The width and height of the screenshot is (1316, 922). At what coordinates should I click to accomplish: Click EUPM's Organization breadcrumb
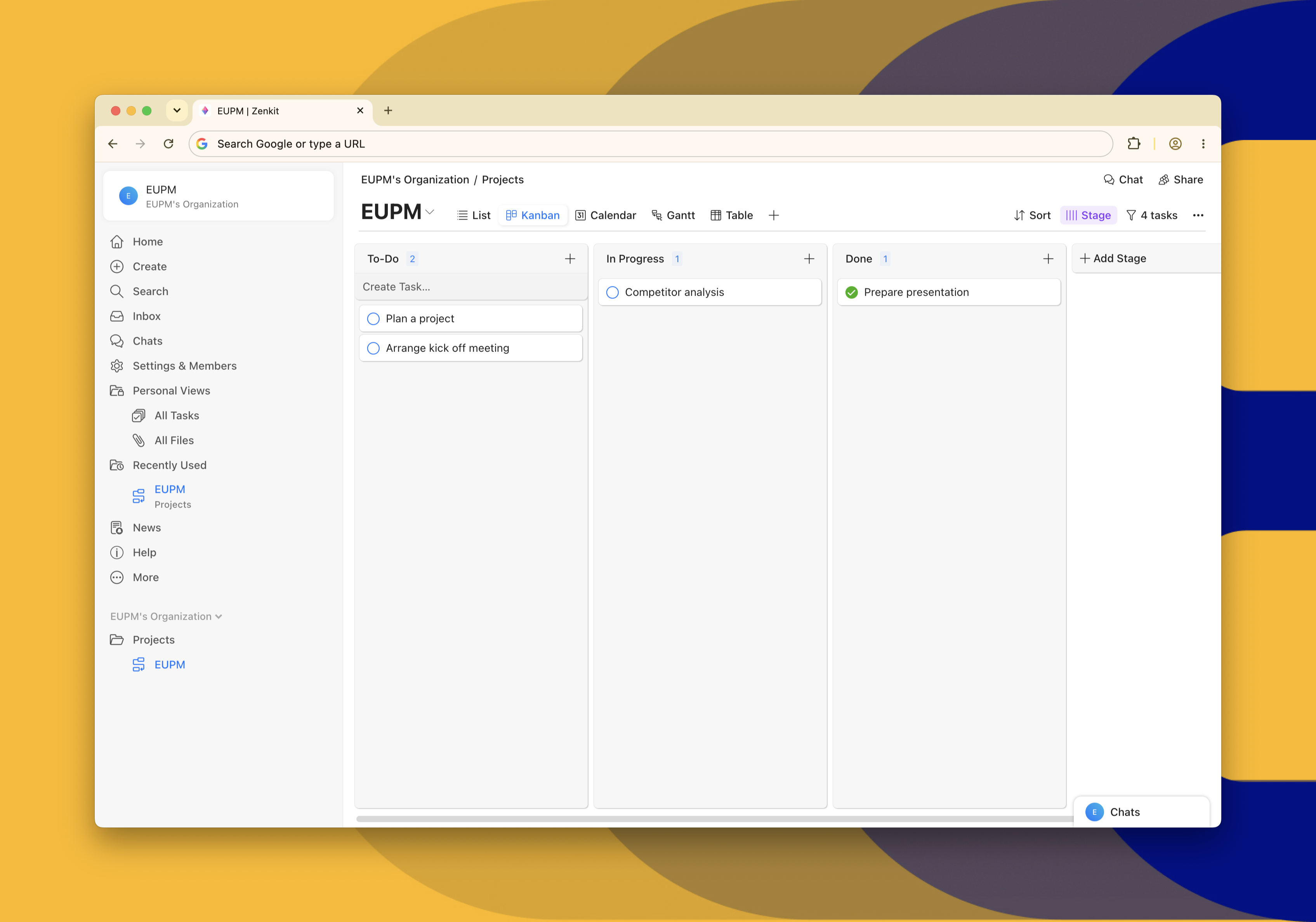415,180
